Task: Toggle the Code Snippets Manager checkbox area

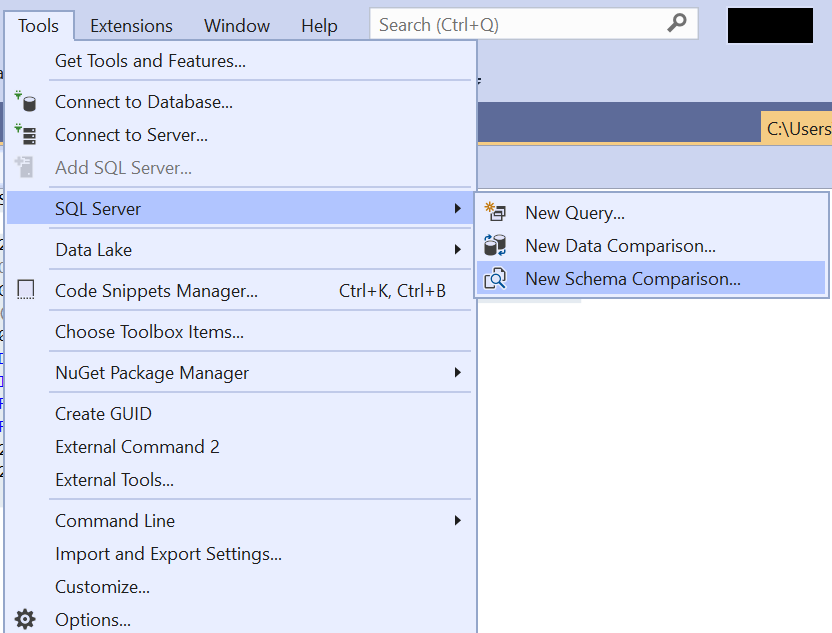Action: tap(24, 287)
